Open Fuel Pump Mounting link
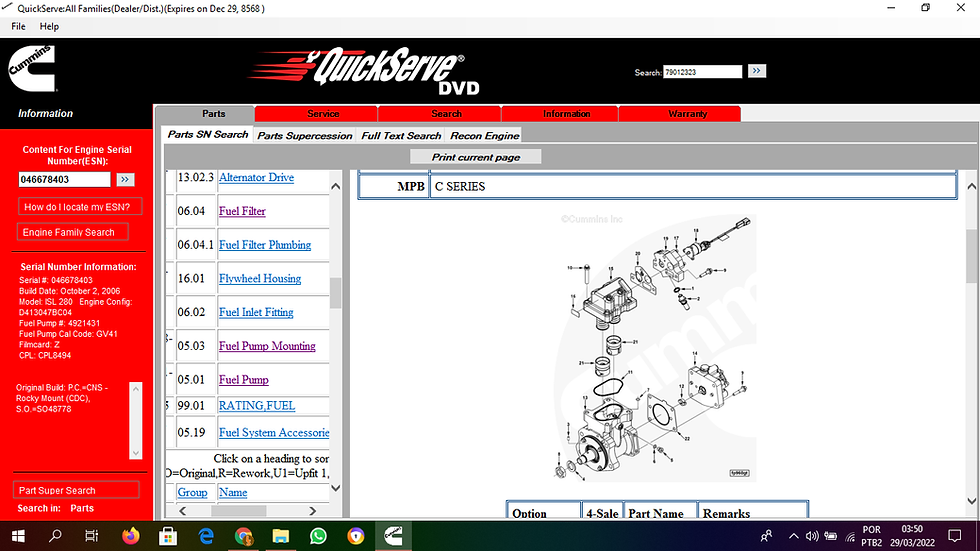980x551 pixels. point(267,346)
